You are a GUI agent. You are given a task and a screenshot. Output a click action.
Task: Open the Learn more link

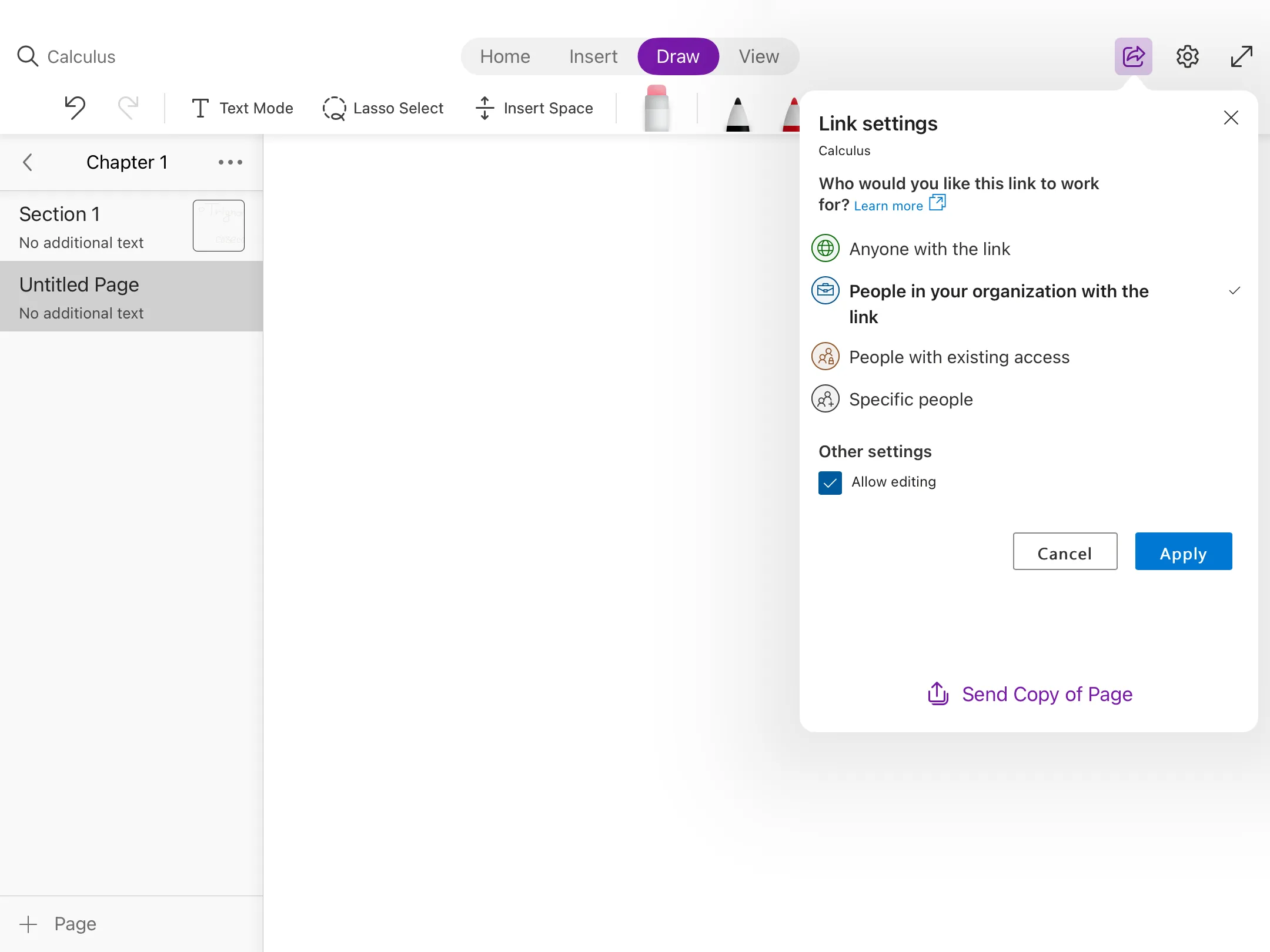pyautogui.click(x=888, y=206)
